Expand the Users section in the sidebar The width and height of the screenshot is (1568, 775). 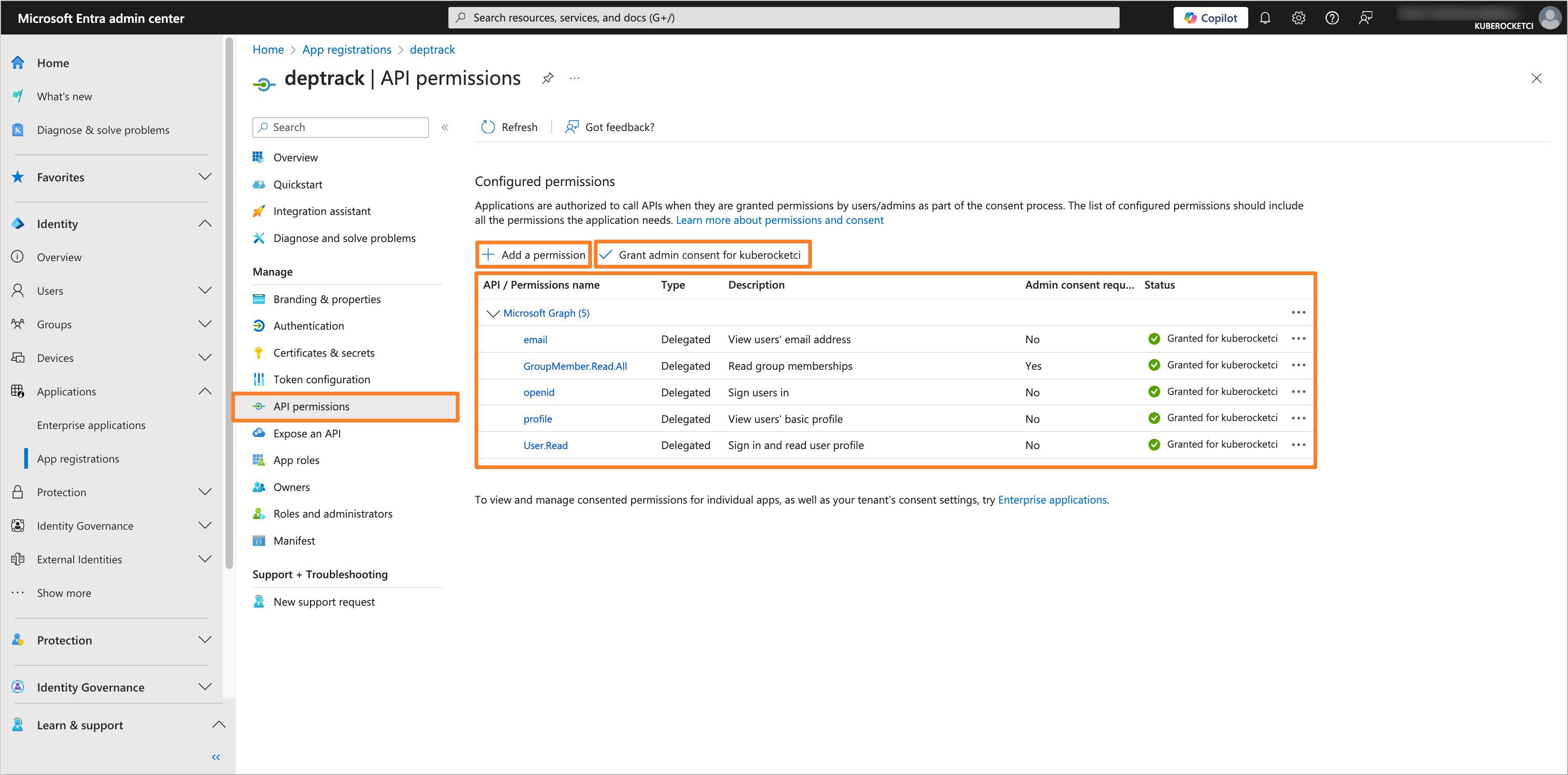click(205, 291)
